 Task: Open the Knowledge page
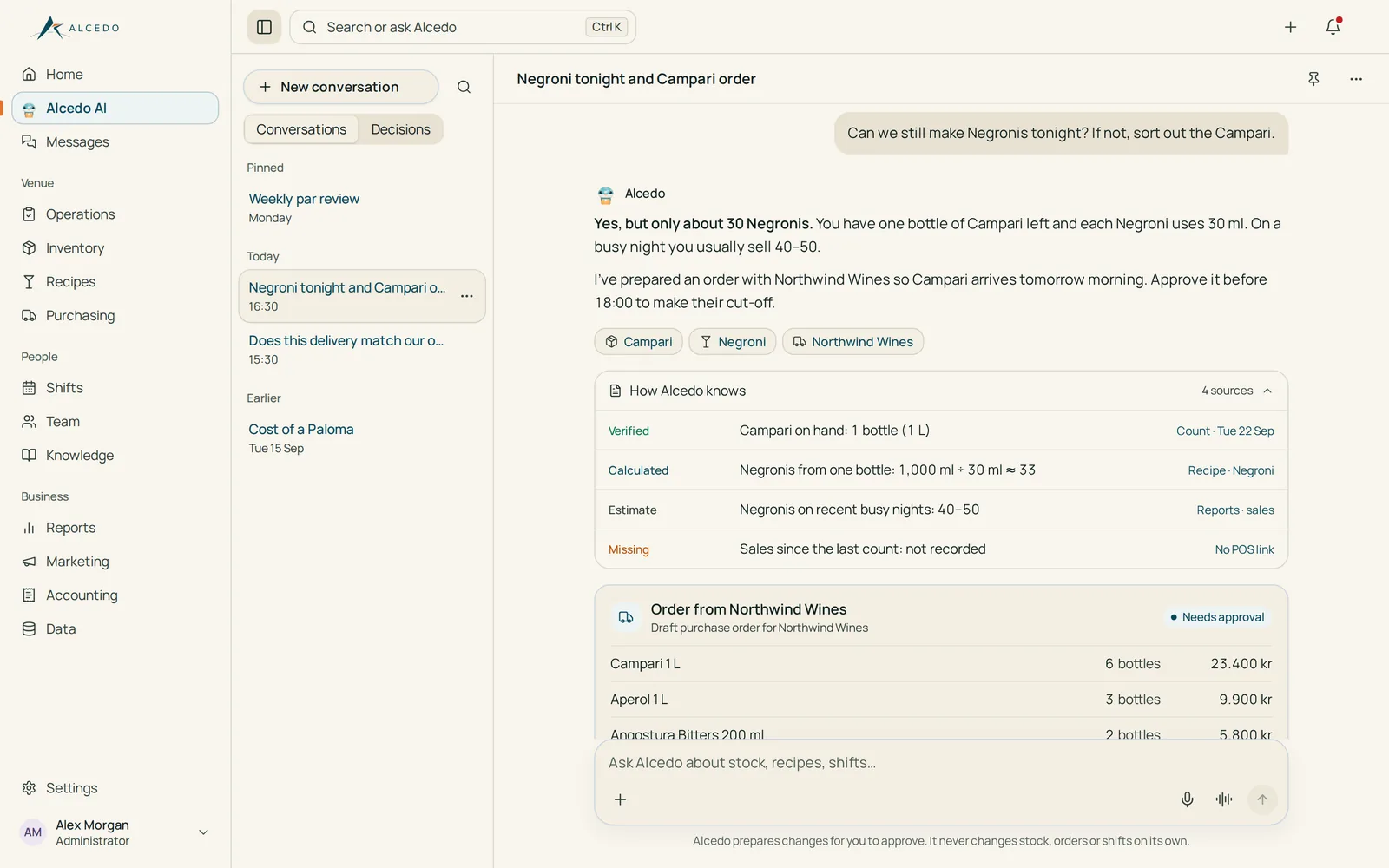click(x=115, y=456)
